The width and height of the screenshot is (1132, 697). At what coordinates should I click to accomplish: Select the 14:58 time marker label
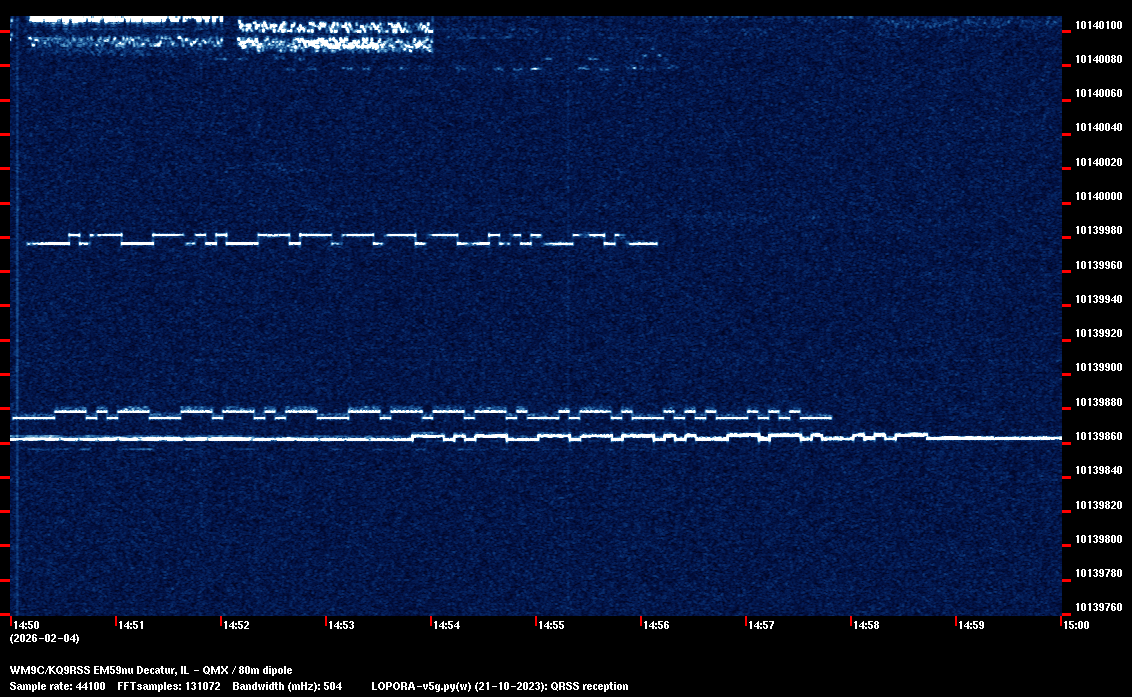click(866, 625)
